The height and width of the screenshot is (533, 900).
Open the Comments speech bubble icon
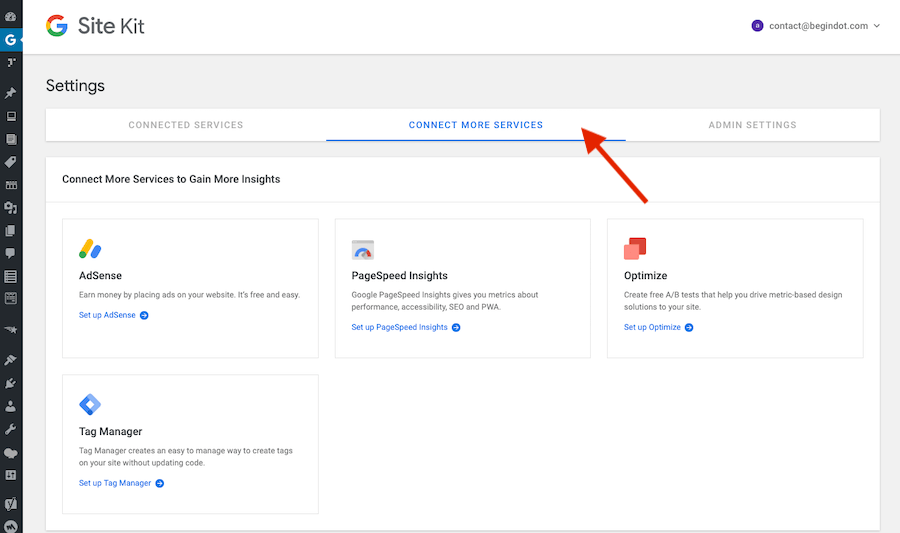pos(10,254)
